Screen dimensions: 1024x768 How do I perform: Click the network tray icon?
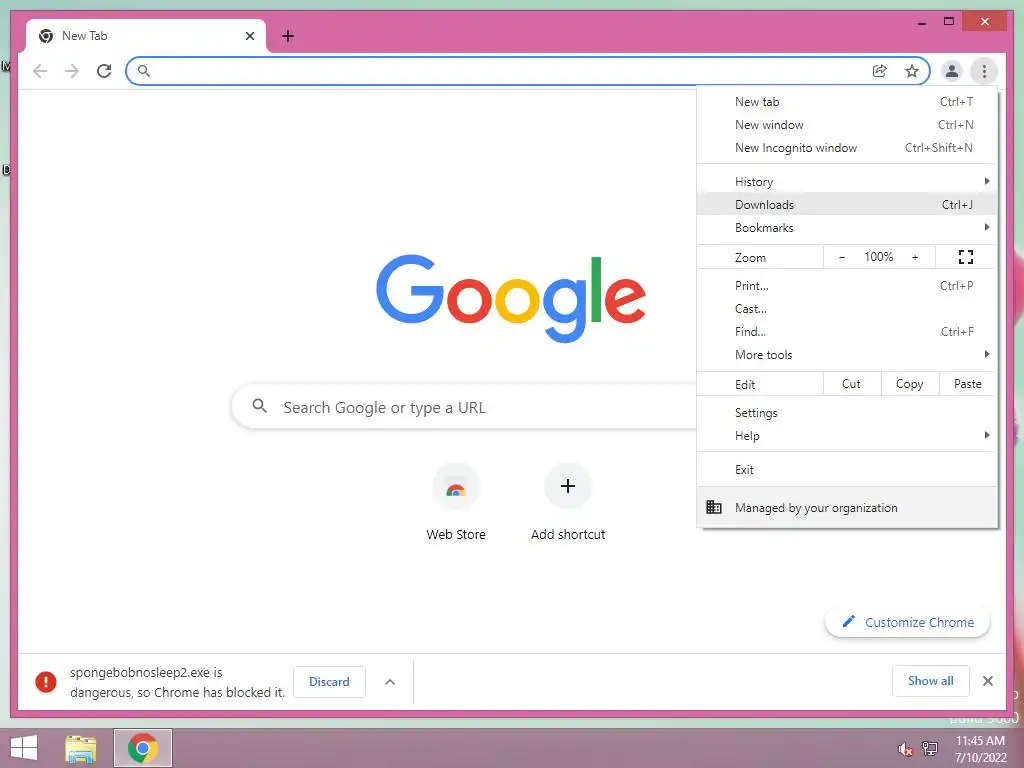(930, 749)
